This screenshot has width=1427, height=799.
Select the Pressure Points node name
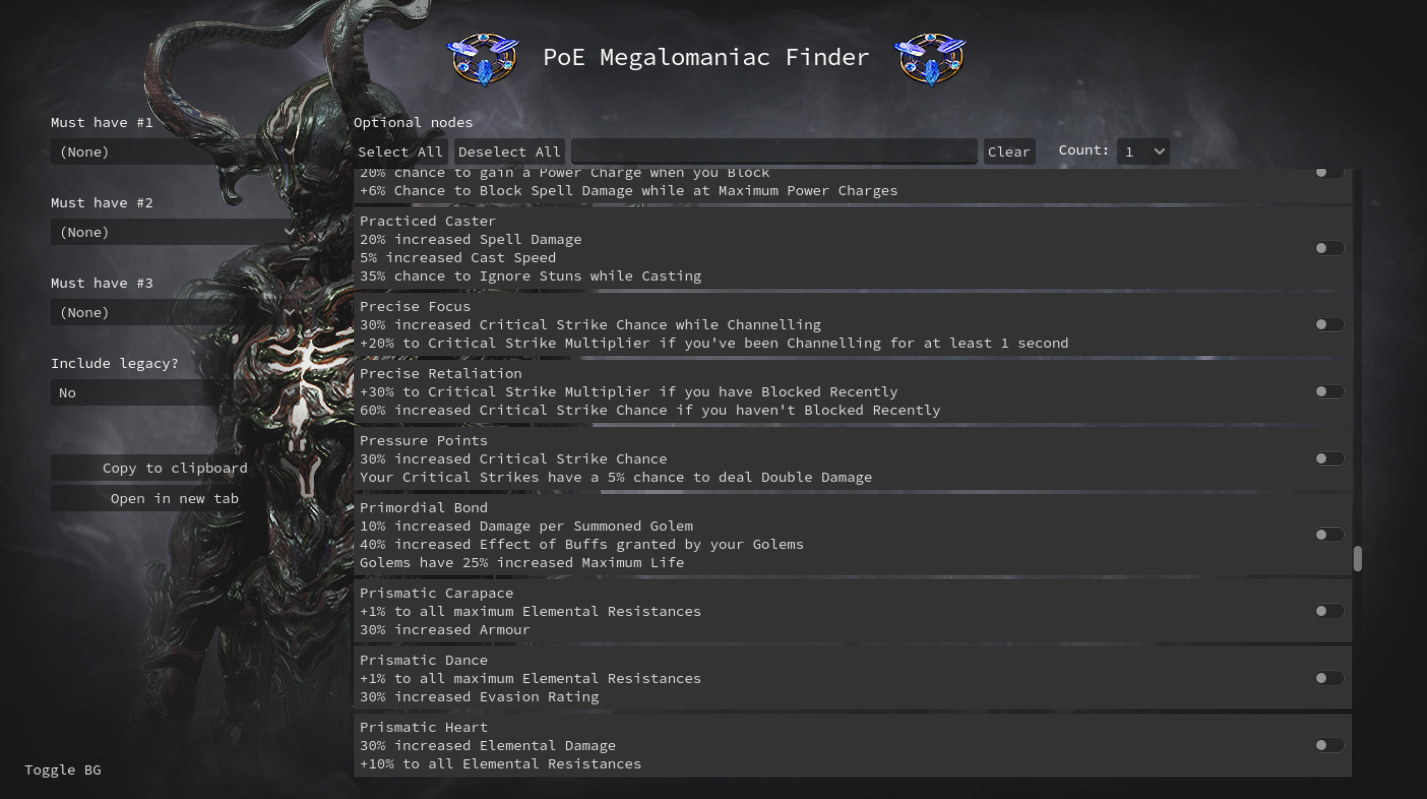click(x=424, y=440)
